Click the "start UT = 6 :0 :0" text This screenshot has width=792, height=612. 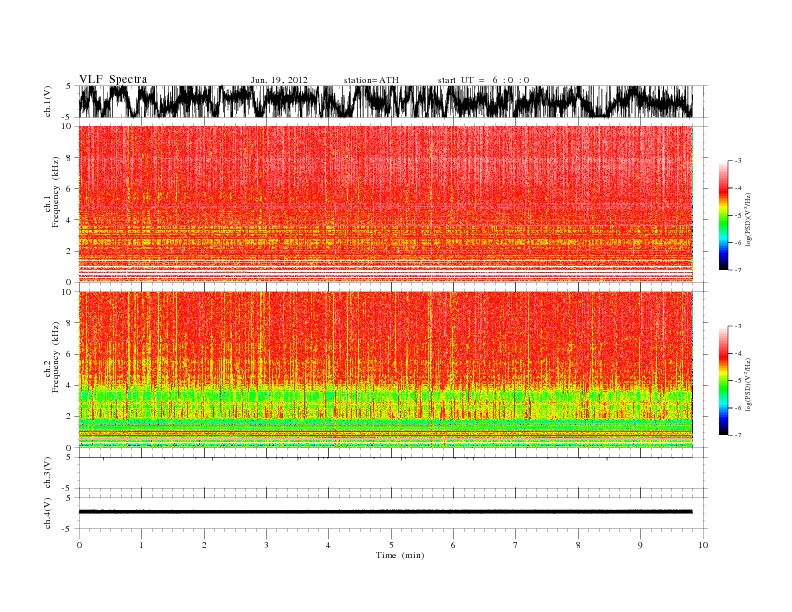[x=483, y=80]
